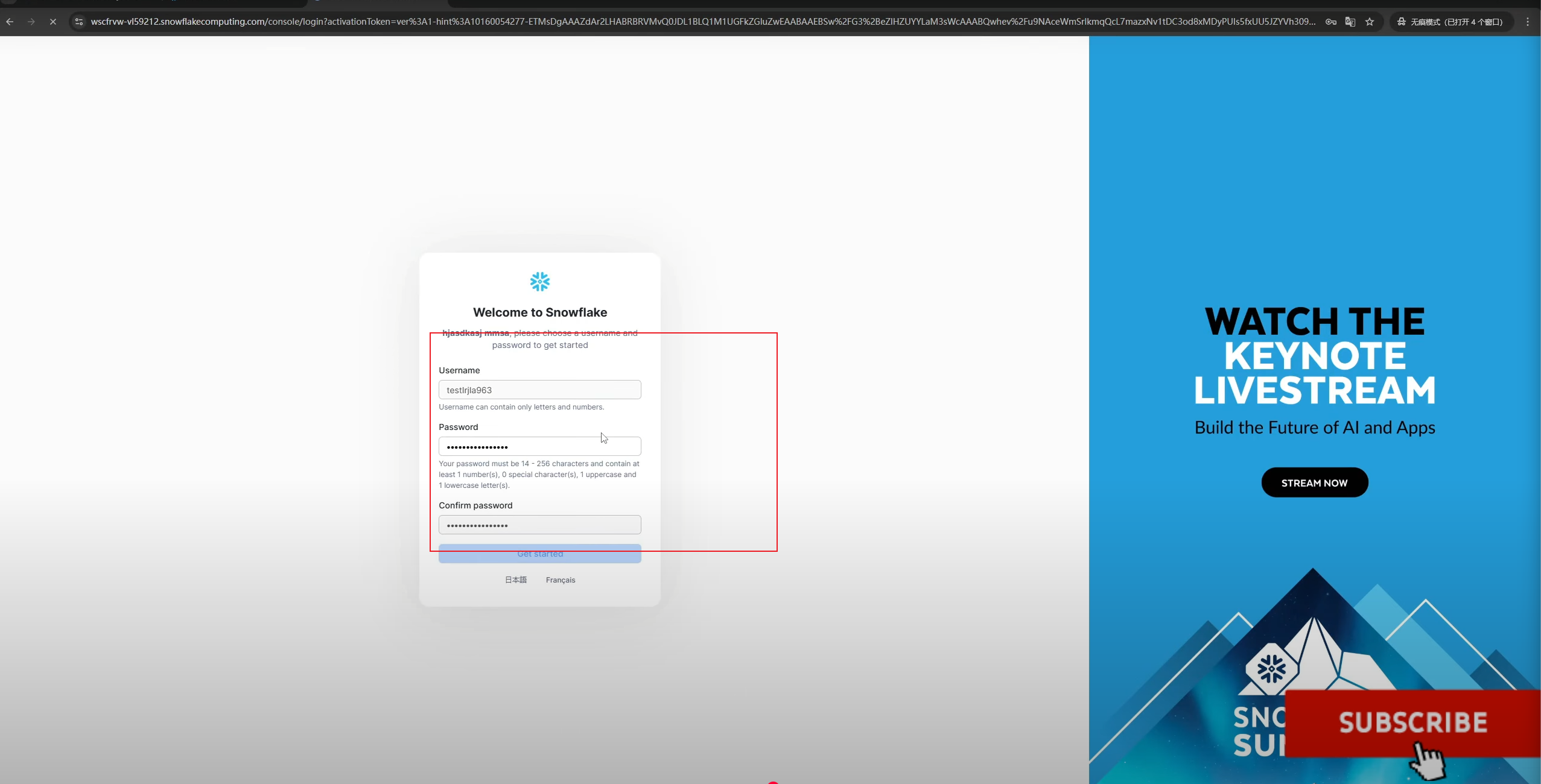This screenshot has width=1541, height=784.
Task: Click the Username label
Action: click(x=459, y=370)
